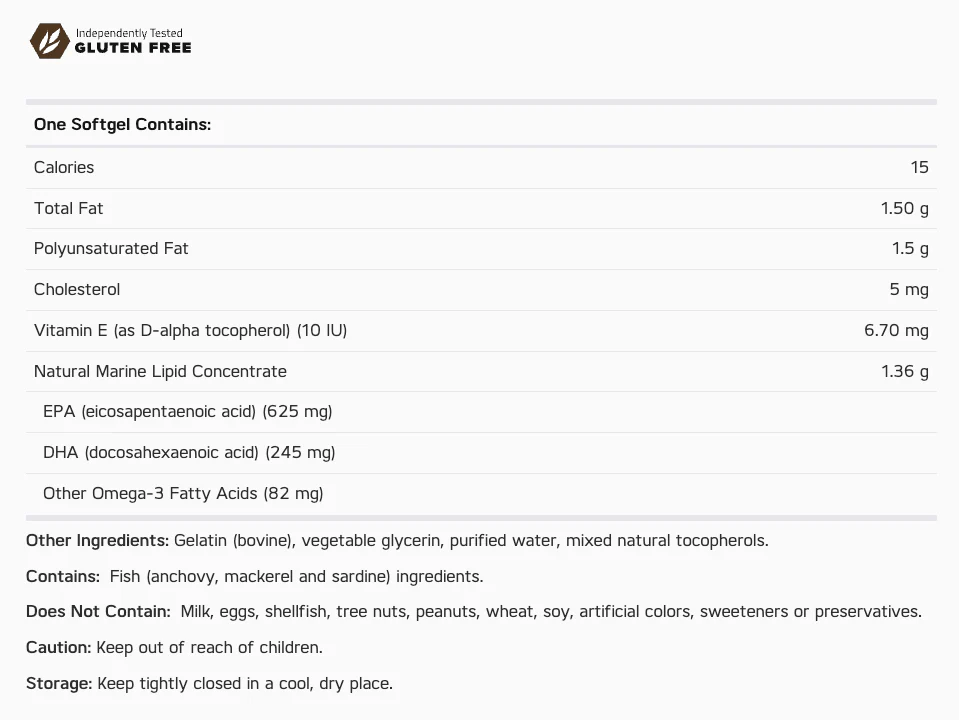
Task: Click the Does Not Contain label
Action: pos(98,612)
